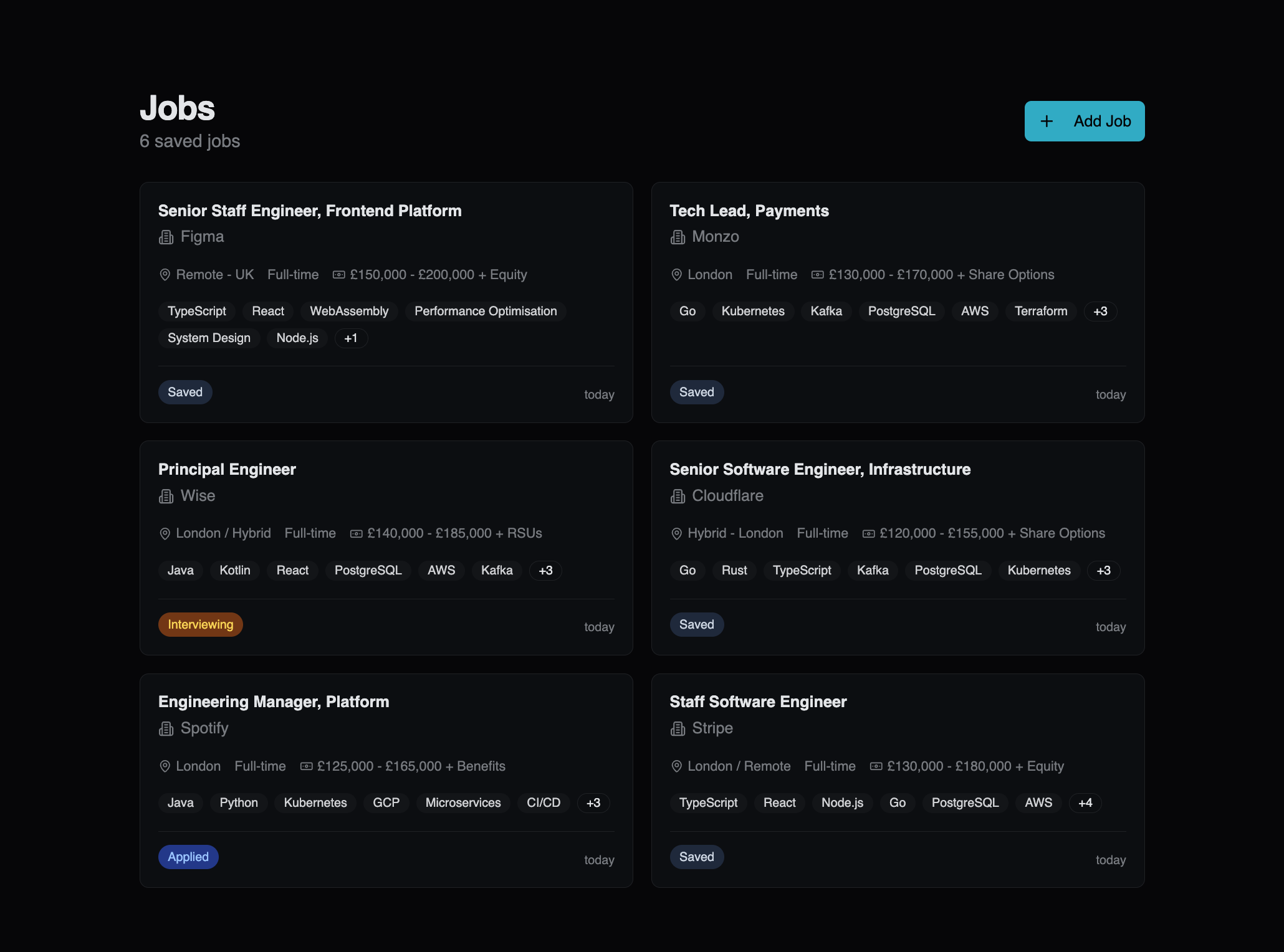This screenshot has width=1284, height=952.
Task: Click the Rust tag in Cloudflare card
Action: point(734,571)
